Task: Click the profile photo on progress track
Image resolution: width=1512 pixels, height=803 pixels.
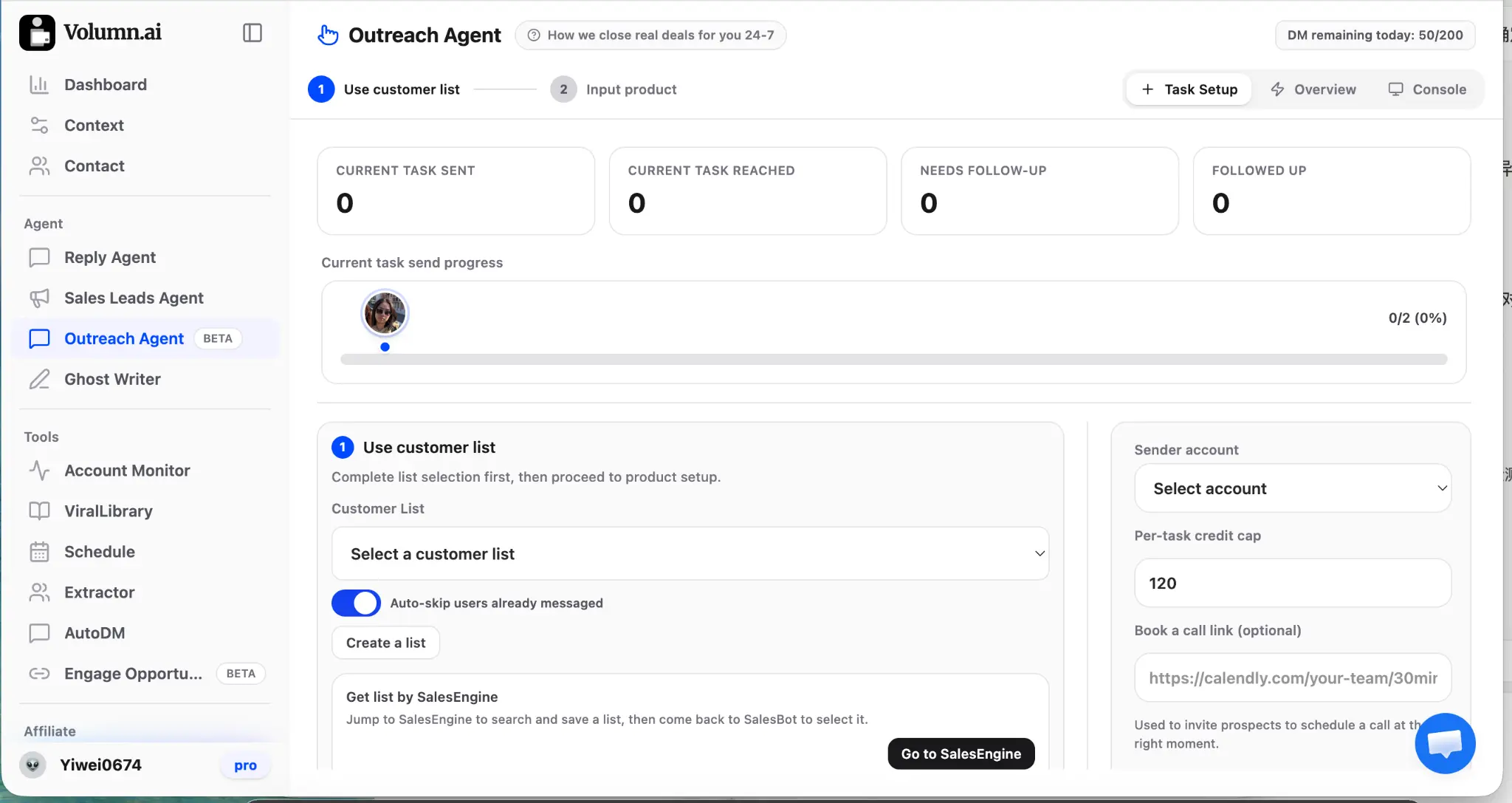Action: point(385,312)
